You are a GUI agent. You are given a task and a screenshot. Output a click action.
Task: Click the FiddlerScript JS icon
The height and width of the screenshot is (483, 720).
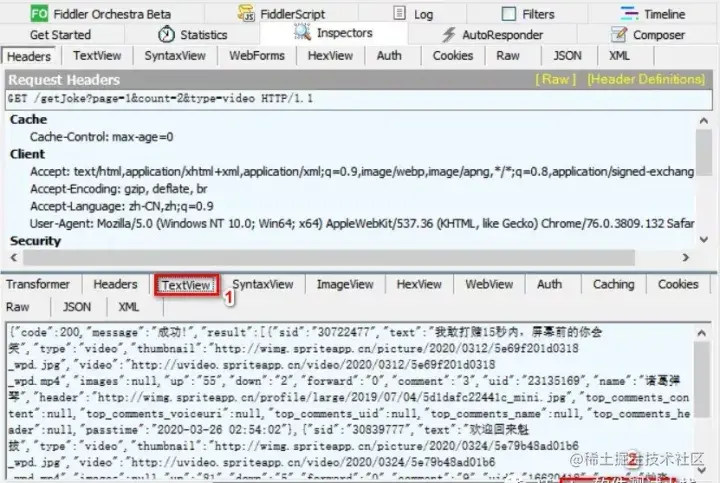[x=247, y=13]
